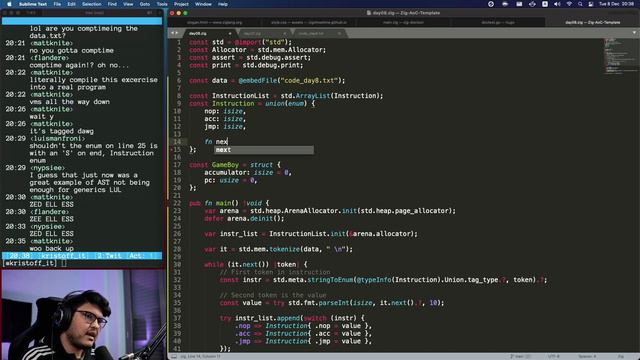Click line number 22 in the gutter
Screen dimensions: 640x360
click(x=177, y=203)
